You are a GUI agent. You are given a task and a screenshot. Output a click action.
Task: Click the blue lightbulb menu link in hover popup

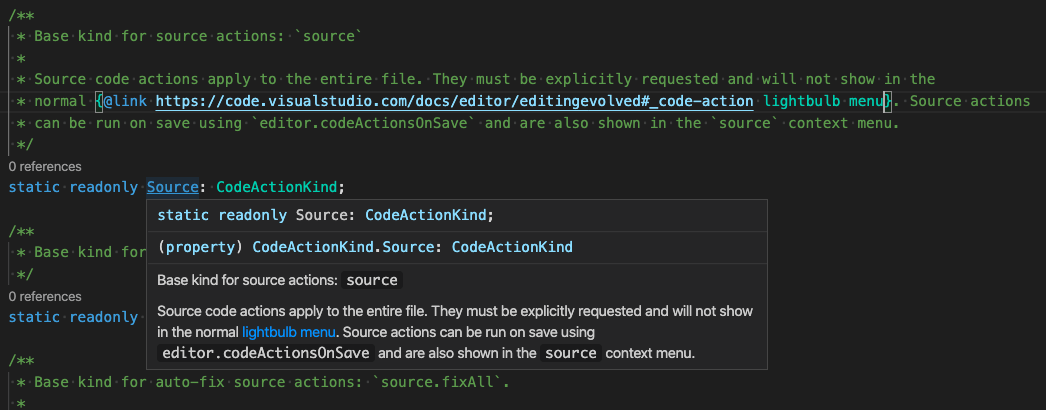[289, 332]
